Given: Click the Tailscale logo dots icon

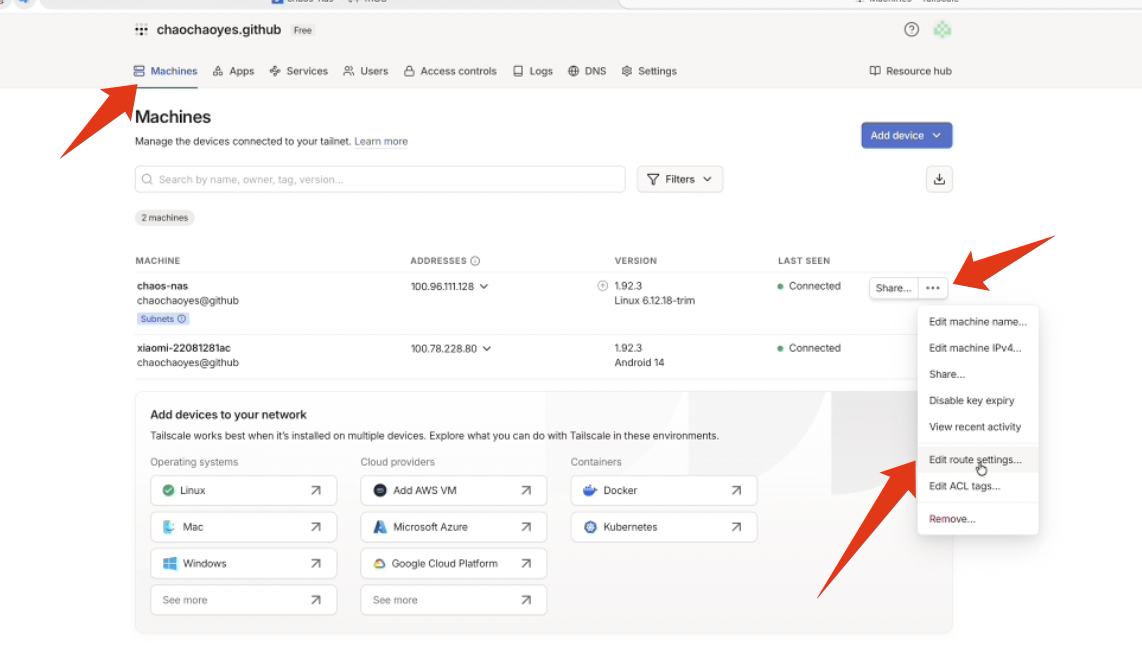Looking at the screenshot, I should click(x=141, y=30).
